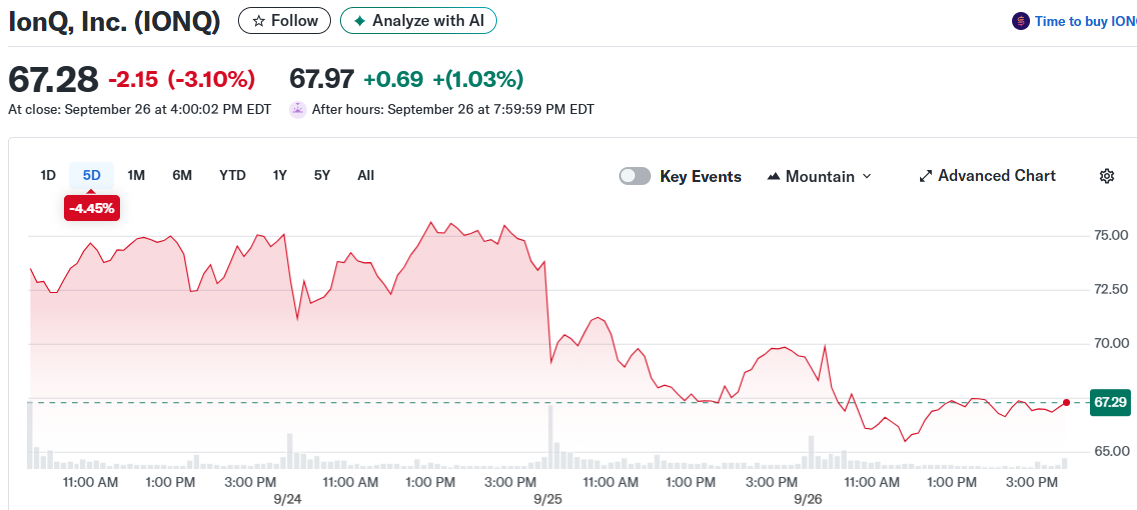Screen dimensions: 1137x510
Task: Choose the YTD range tab
Action: tap(233, 175)
